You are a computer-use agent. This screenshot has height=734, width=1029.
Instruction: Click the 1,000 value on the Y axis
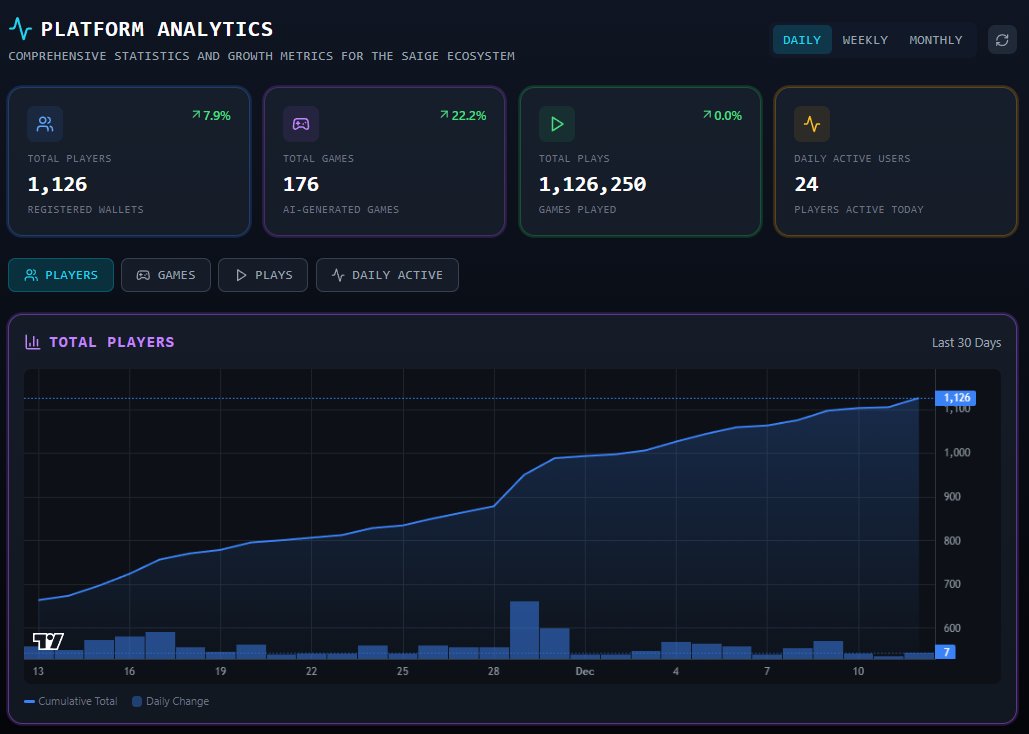pos(957,452)
